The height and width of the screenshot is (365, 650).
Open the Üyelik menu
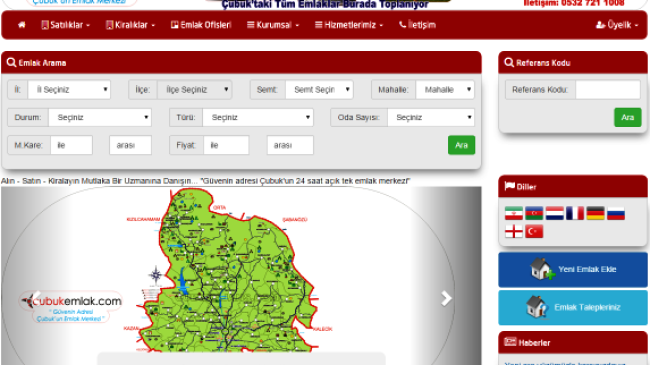[x=617, y=25]
